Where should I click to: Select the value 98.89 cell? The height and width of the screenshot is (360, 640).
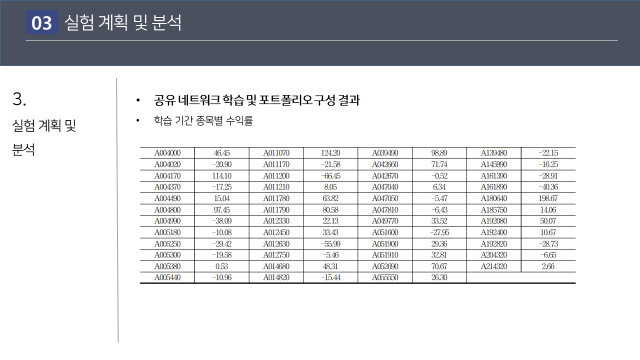pos(439,153)
